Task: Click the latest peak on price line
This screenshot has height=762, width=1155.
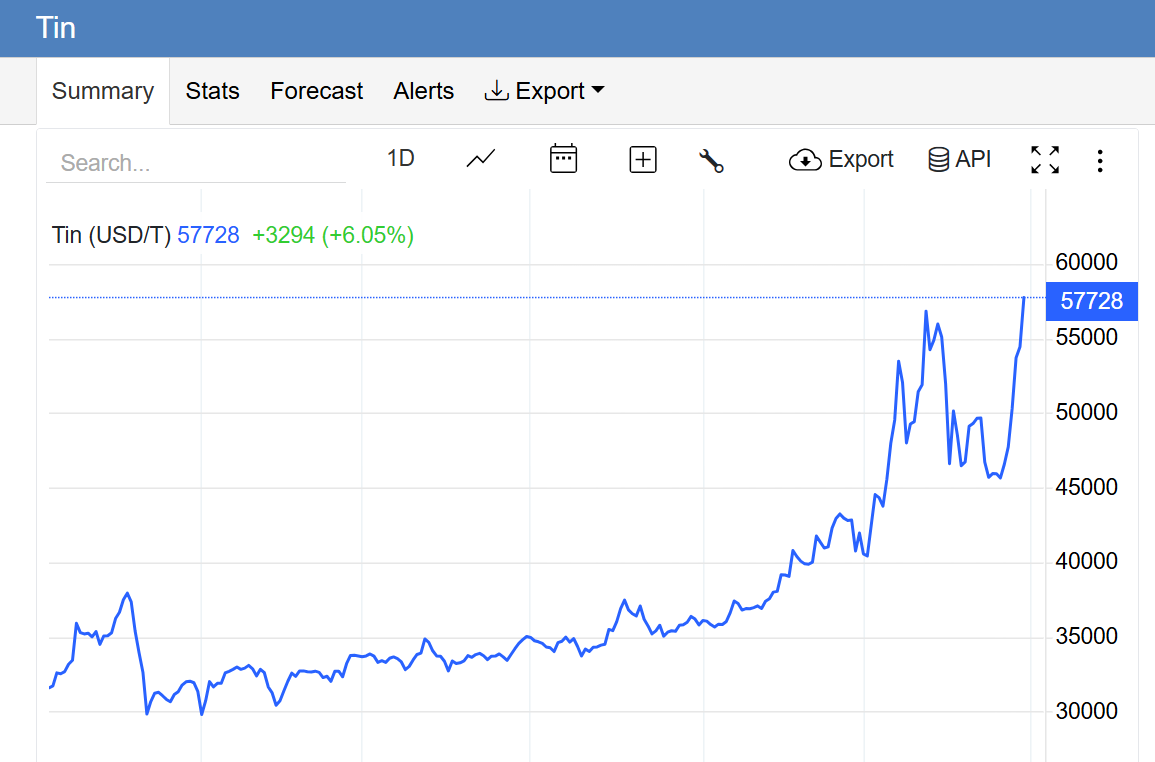Action: pyautogui.click(x=1024, y=298)
